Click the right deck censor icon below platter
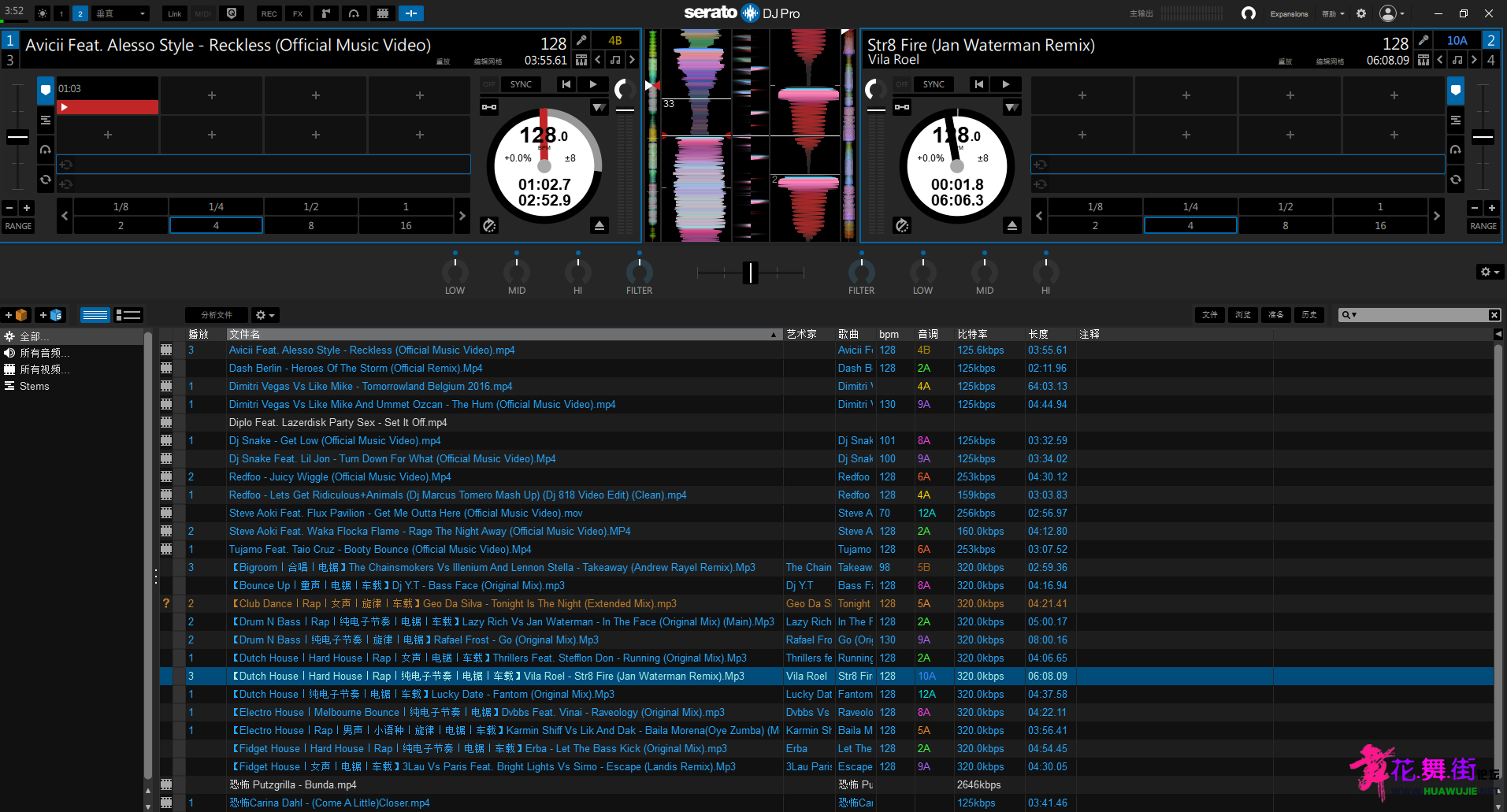Screen dimensions: 1507x812 click(902, 226)
